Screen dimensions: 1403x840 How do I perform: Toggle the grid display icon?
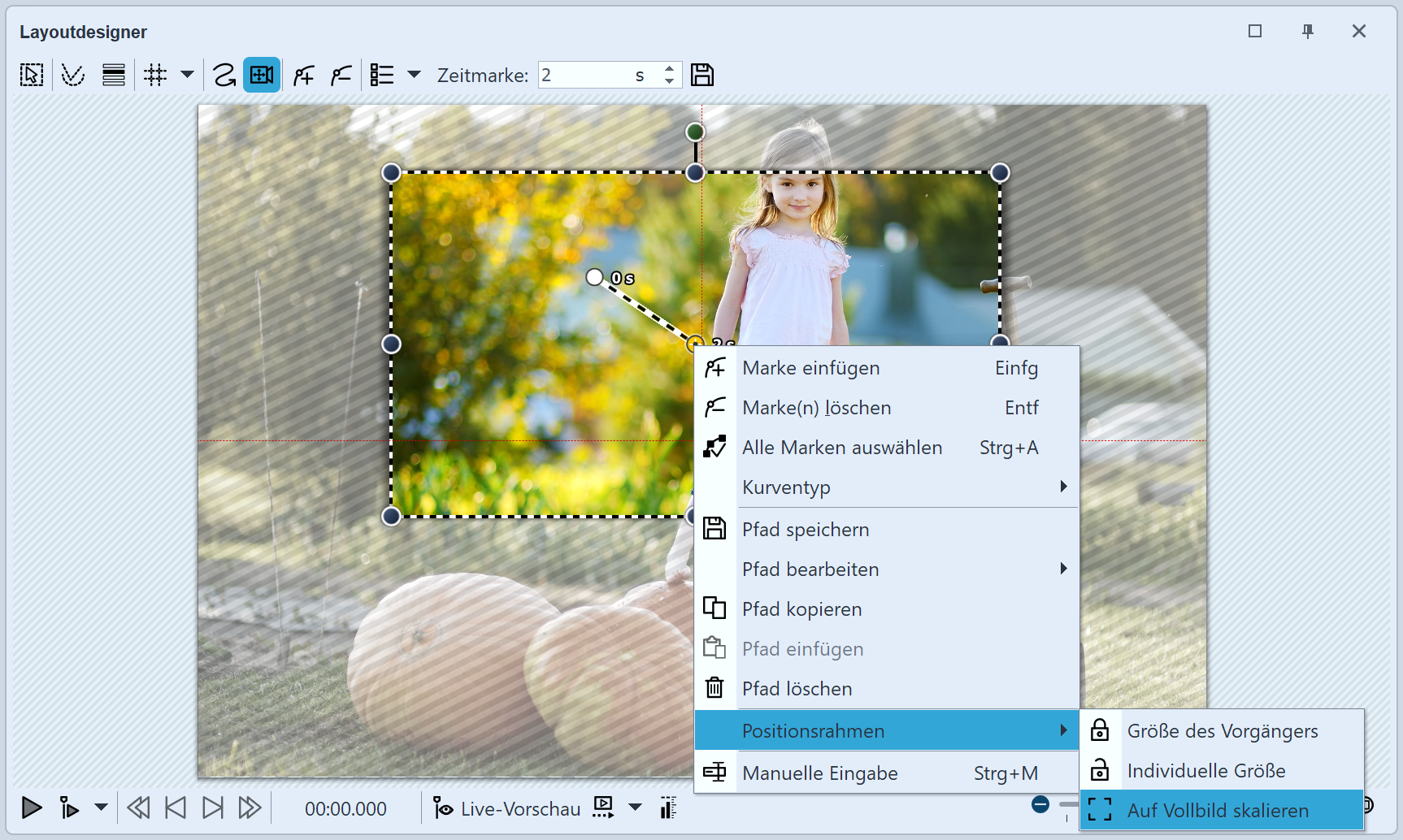pyautogui.click(x=155, y=76)
